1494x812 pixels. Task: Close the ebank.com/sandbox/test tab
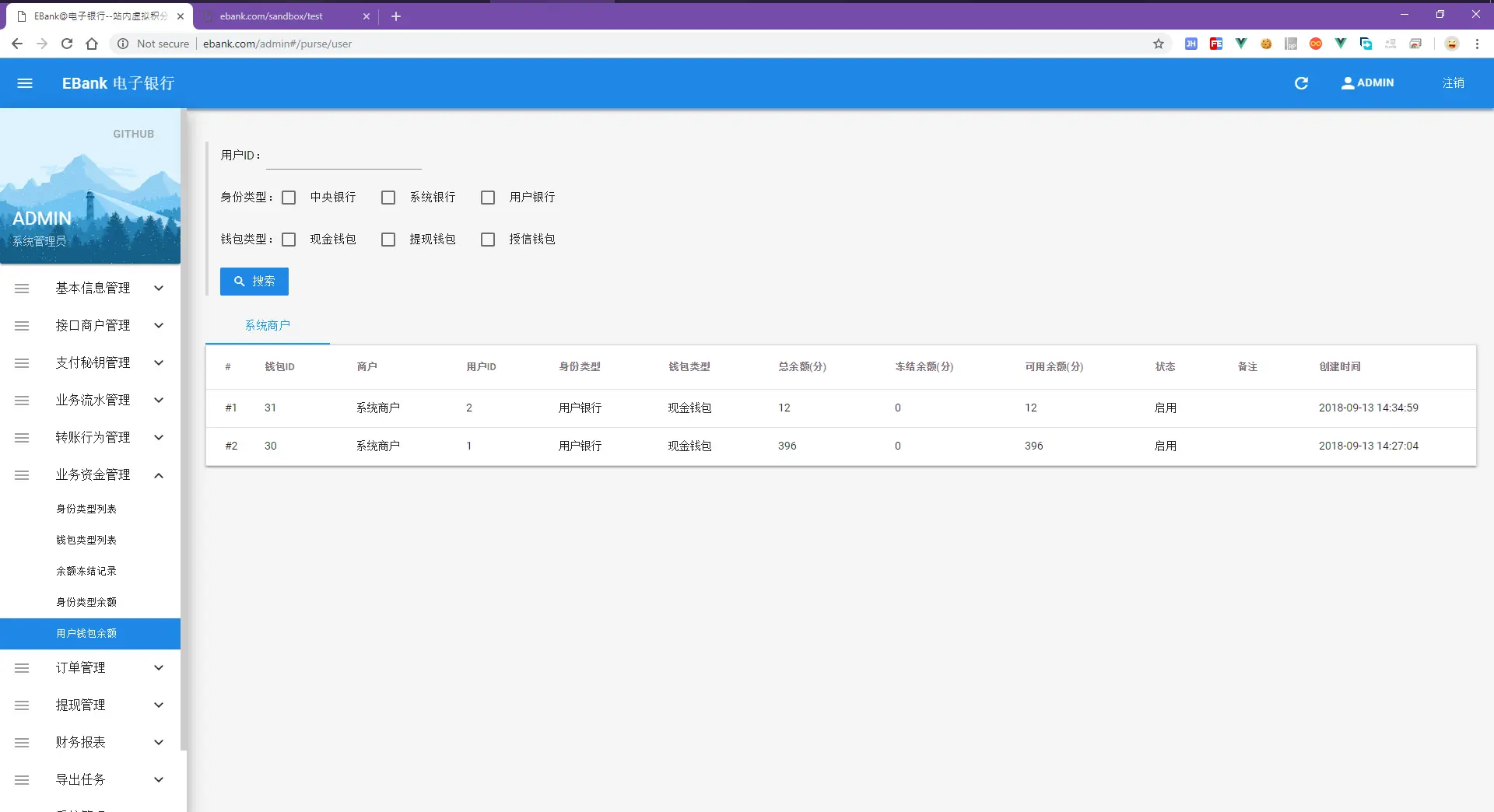[366, 16]
